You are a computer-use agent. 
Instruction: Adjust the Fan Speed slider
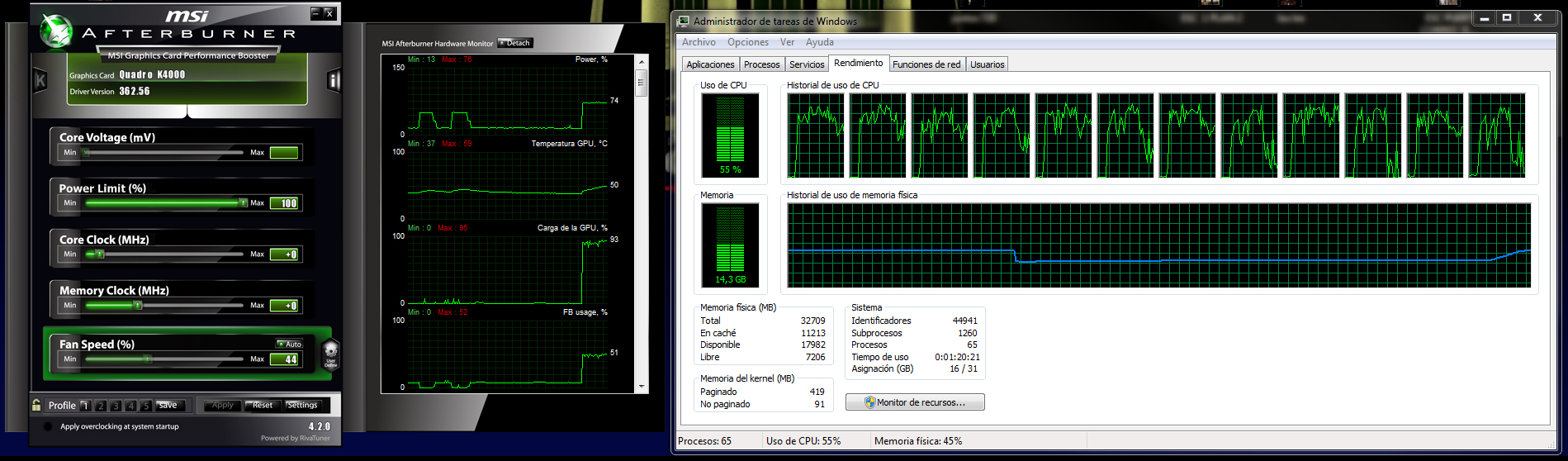[163, 359]
